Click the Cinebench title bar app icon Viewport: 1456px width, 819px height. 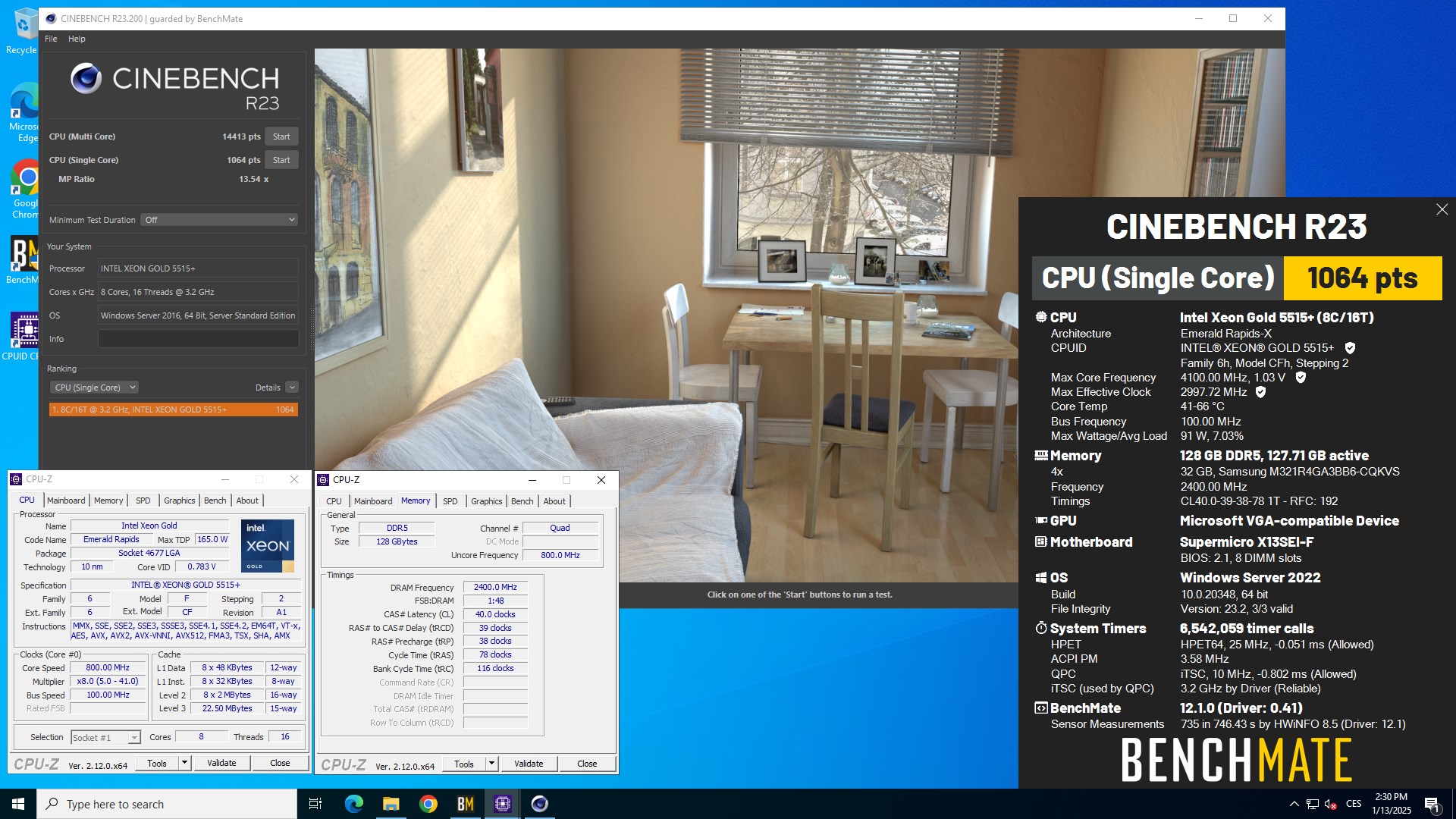click(51, 18)
